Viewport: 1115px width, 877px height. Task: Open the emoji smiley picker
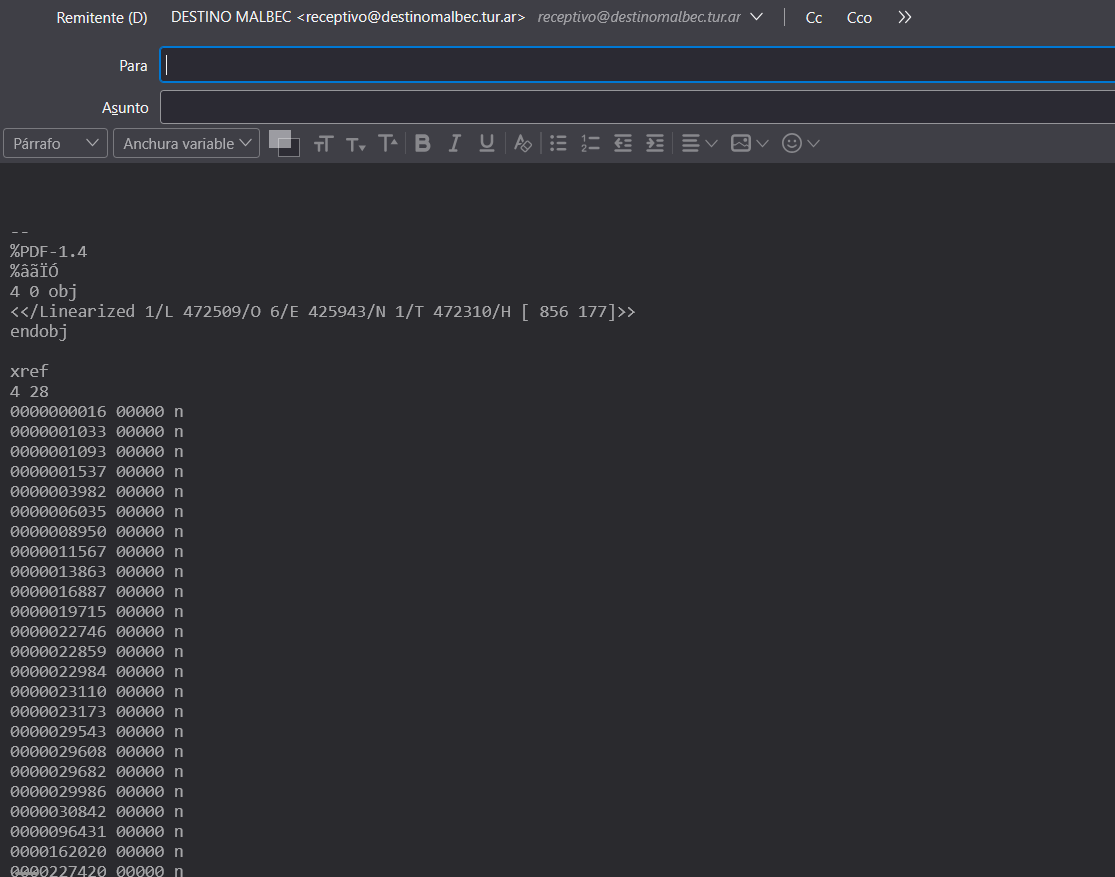click(800, 143)
